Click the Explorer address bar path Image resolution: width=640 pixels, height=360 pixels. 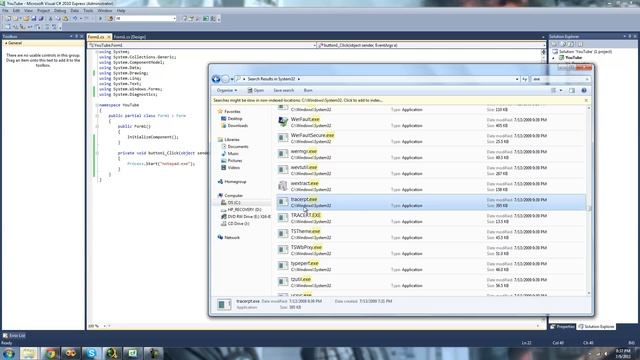pyautogui.click(x=377, y=79)
